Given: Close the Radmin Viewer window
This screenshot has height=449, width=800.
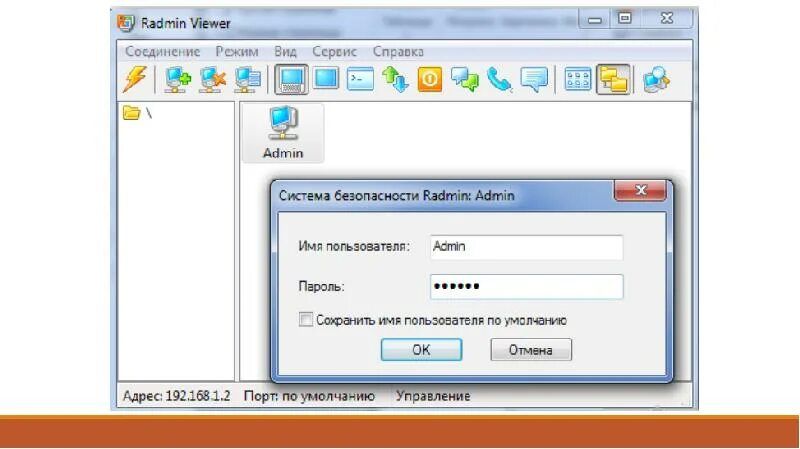Looking at the screenshot, I should [666, 19].
